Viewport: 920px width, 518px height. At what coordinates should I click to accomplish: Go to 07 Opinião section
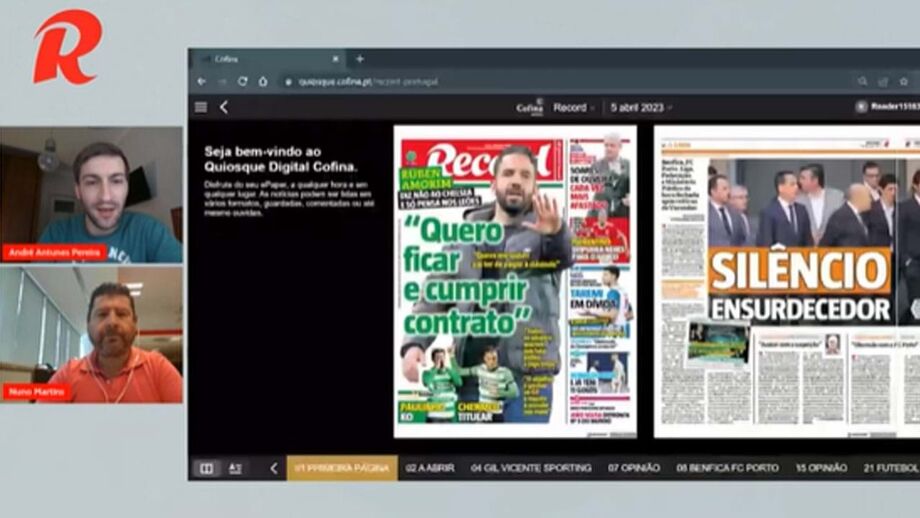click(634, 468)
